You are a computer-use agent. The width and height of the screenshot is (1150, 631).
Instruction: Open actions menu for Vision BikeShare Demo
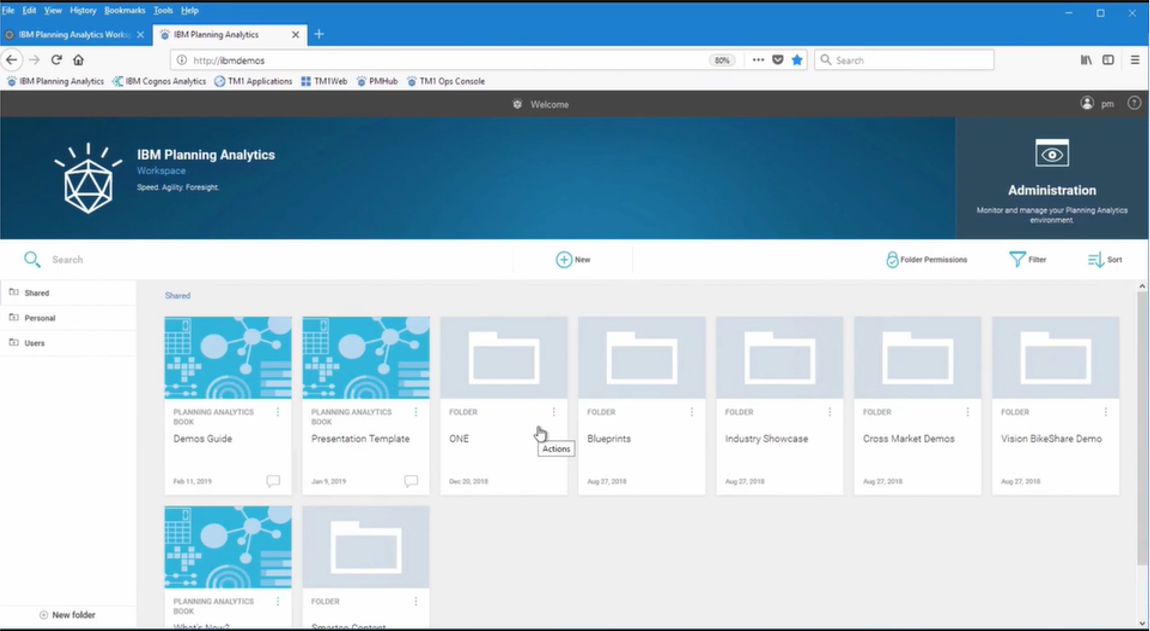pyautogui.click(x=1105, y=412)
